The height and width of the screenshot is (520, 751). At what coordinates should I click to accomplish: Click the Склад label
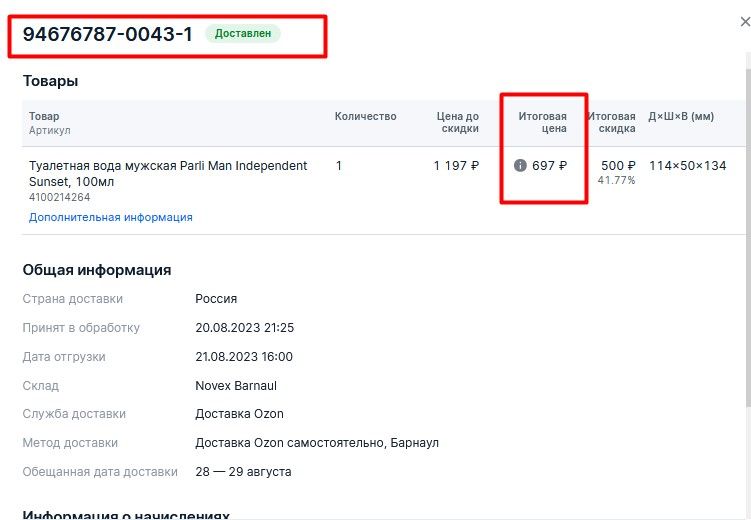click(41, 386)
